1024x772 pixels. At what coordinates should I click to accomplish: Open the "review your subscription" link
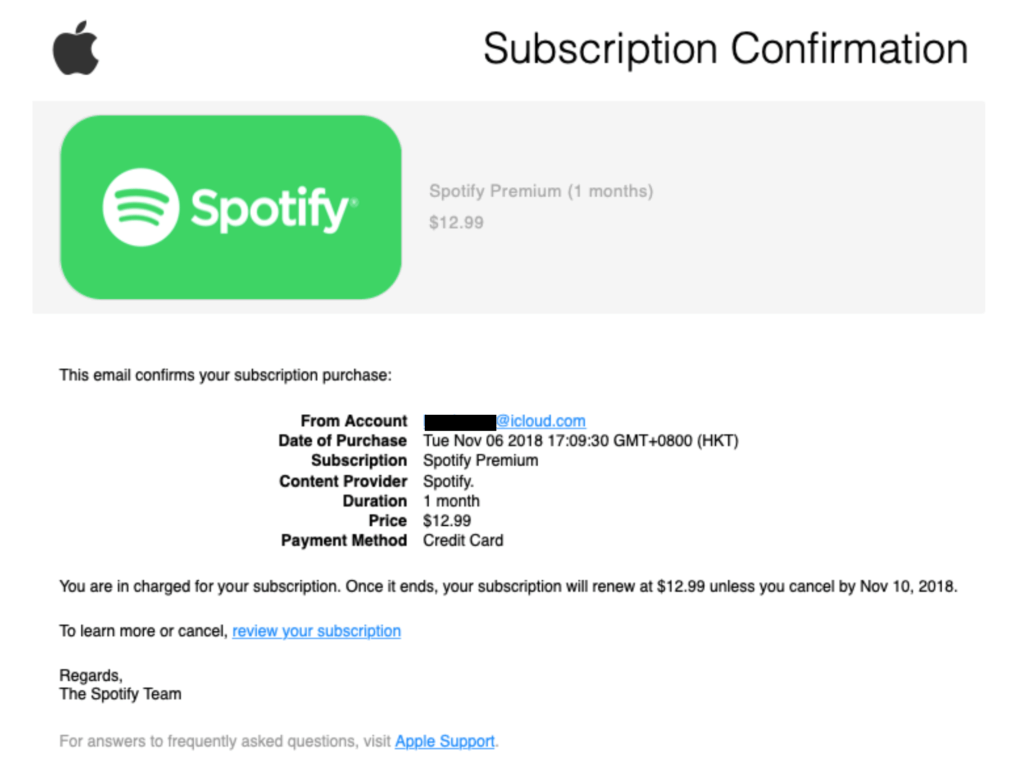point(316,631)
